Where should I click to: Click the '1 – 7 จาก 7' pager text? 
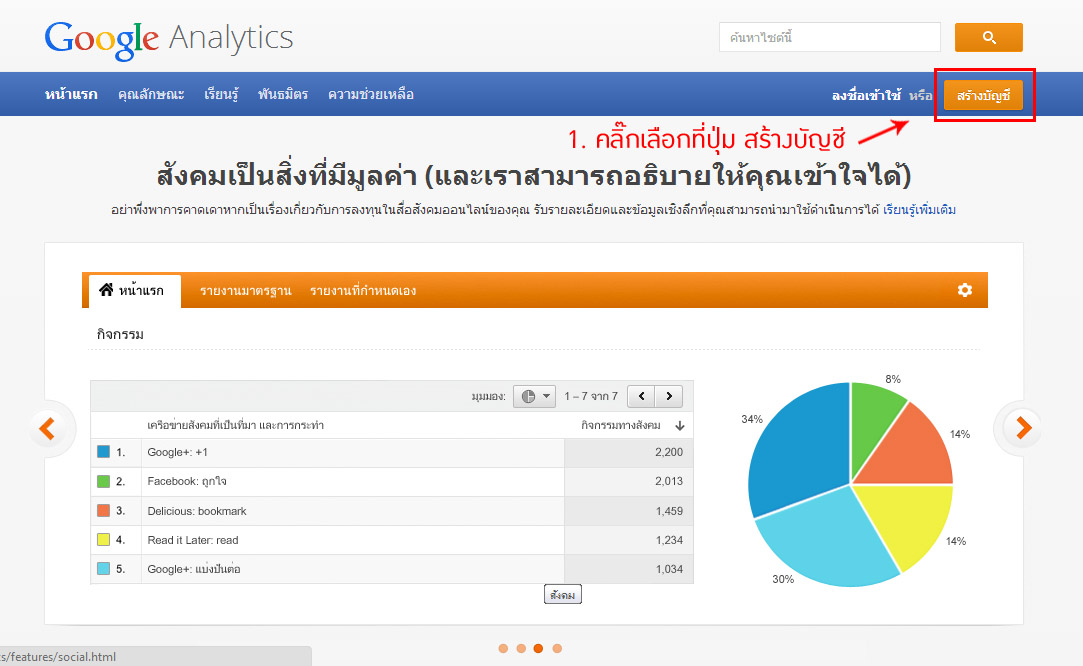click(591, 396)
